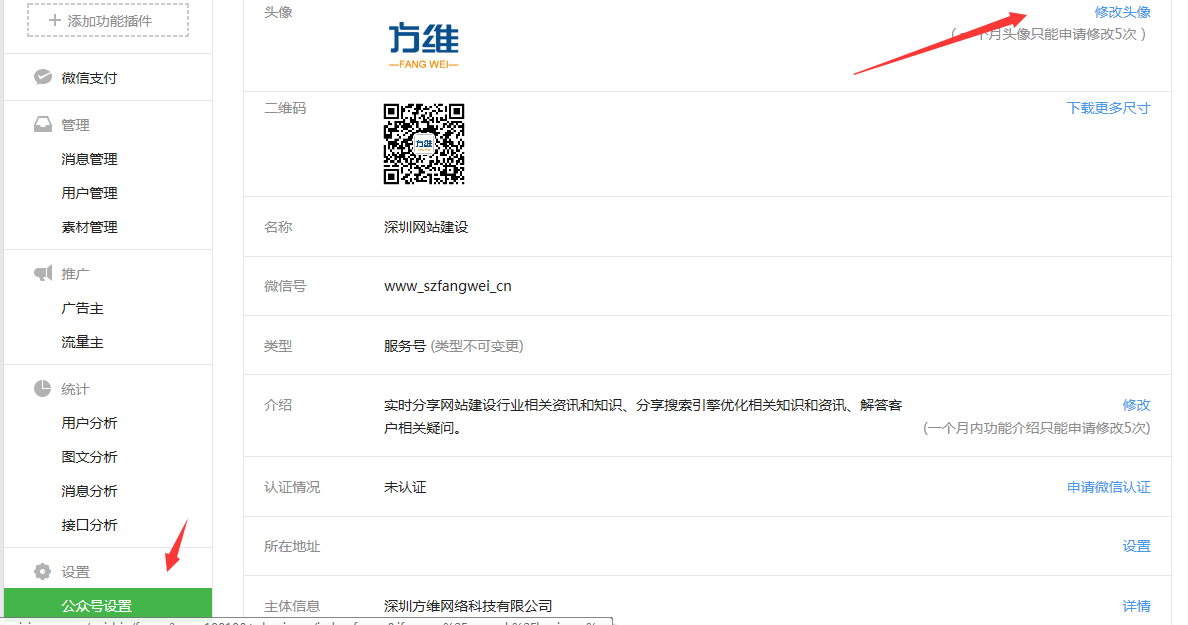Click the Statistics pie chart icon

coord(42,389)
